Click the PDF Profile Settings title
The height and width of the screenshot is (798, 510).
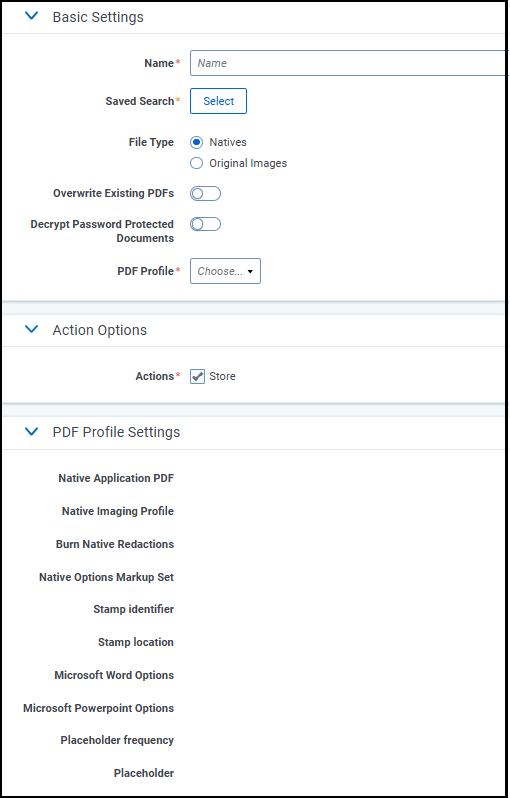tap(117, 432)
